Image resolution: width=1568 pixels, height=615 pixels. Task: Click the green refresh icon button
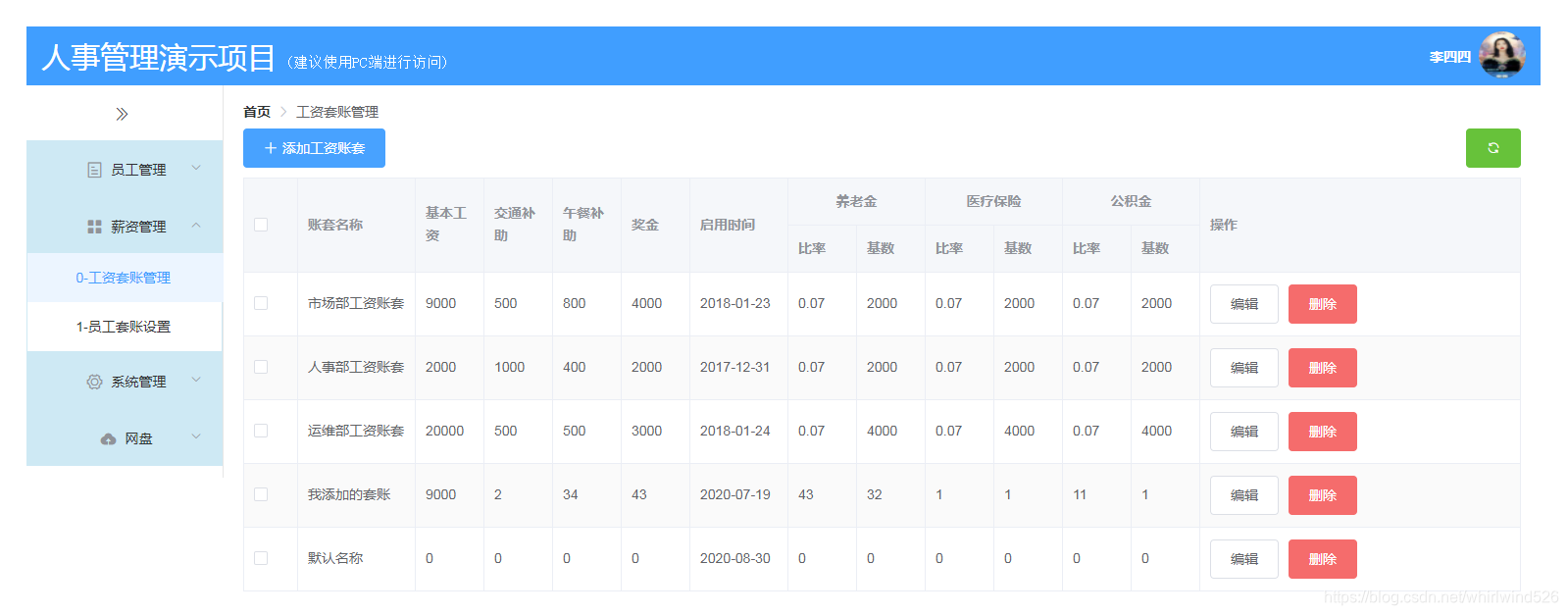pyautogui.click(x=1492, y=148)
